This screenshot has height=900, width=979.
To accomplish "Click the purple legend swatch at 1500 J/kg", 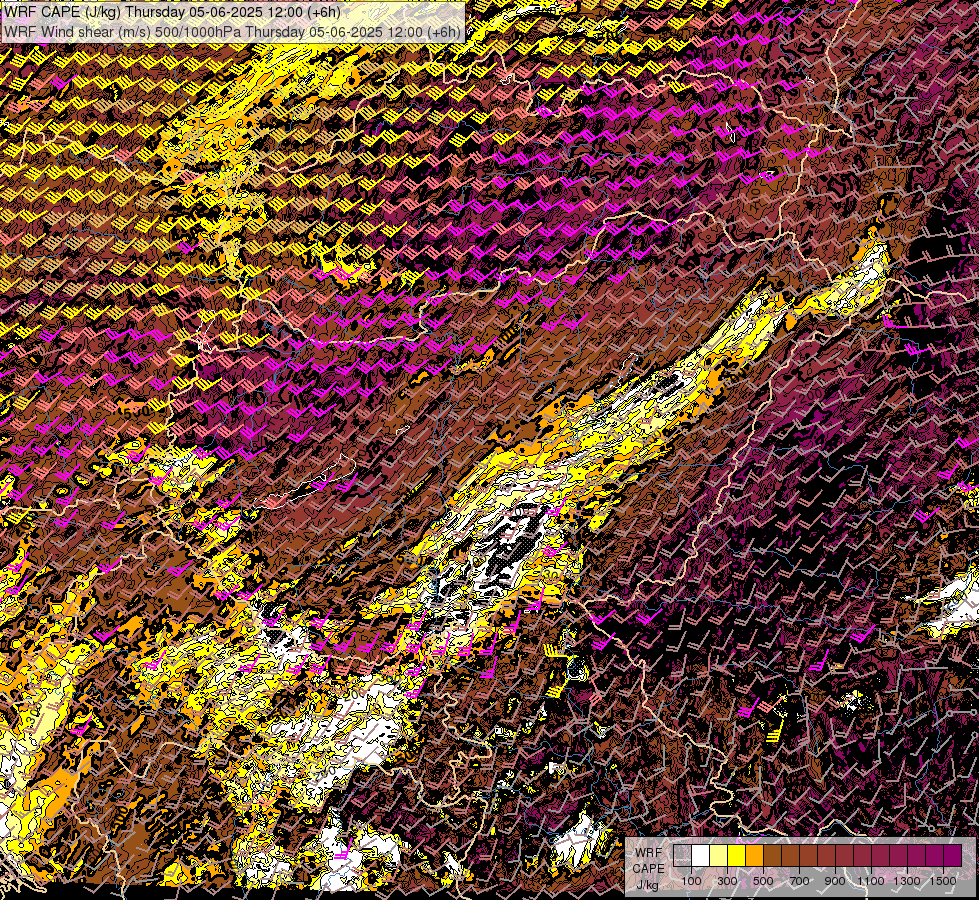I will pos(953,856).
